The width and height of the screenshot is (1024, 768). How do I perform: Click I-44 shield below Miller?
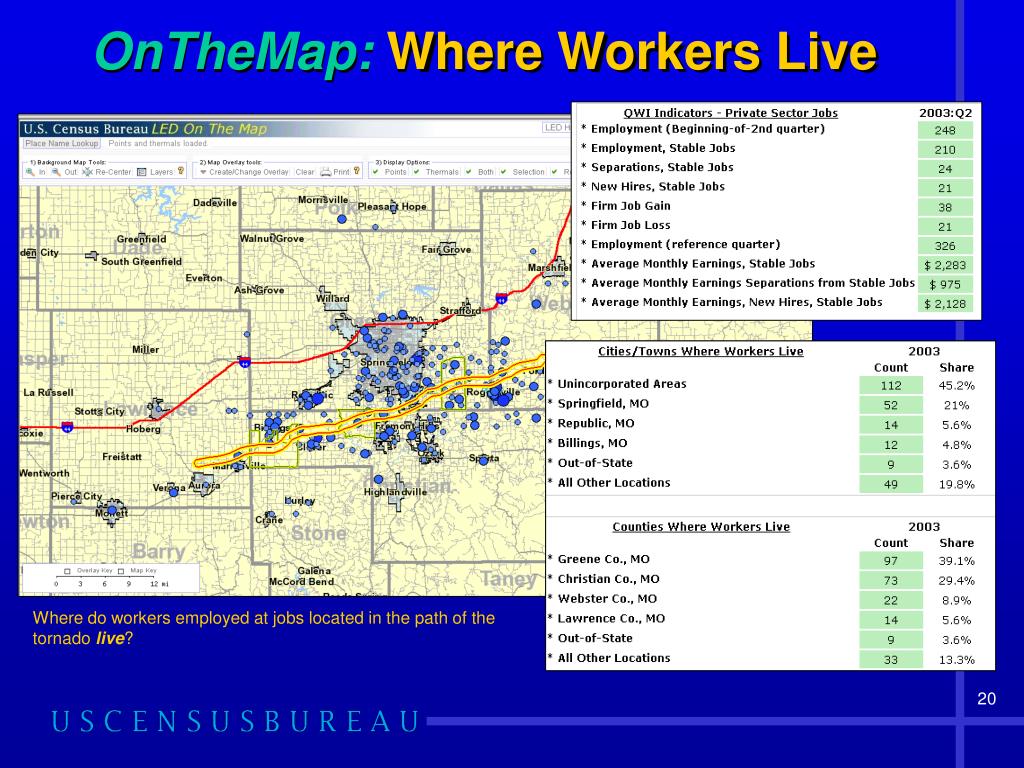(x=244, y=361)
